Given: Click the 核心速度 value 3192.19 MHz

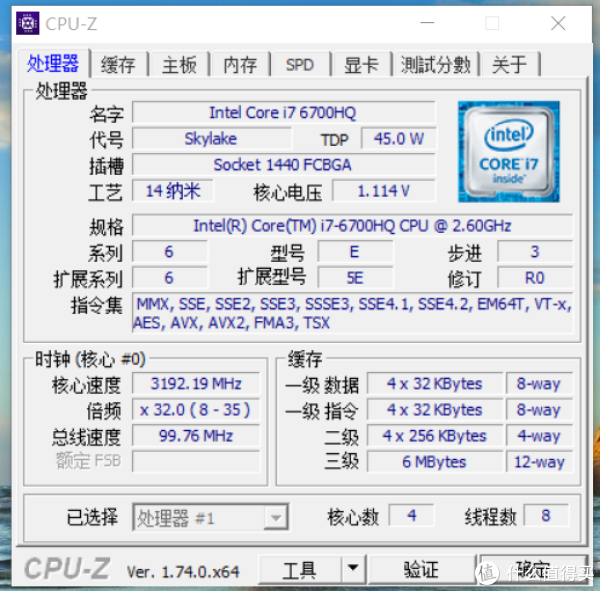Looking at the screenshot, I should (196, 384).
